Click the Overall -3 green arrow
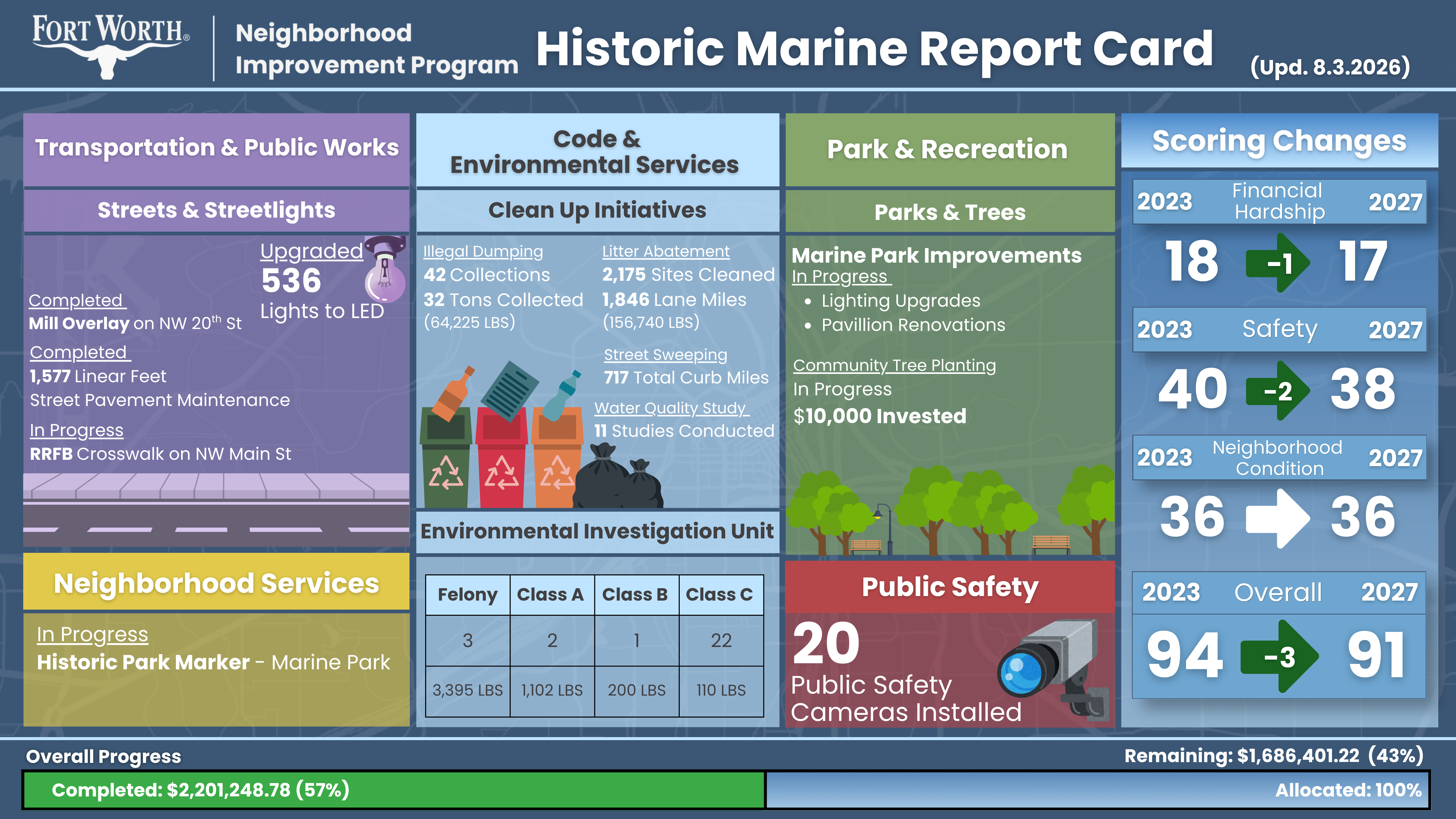1456x819 pixels. (1279, 656)
